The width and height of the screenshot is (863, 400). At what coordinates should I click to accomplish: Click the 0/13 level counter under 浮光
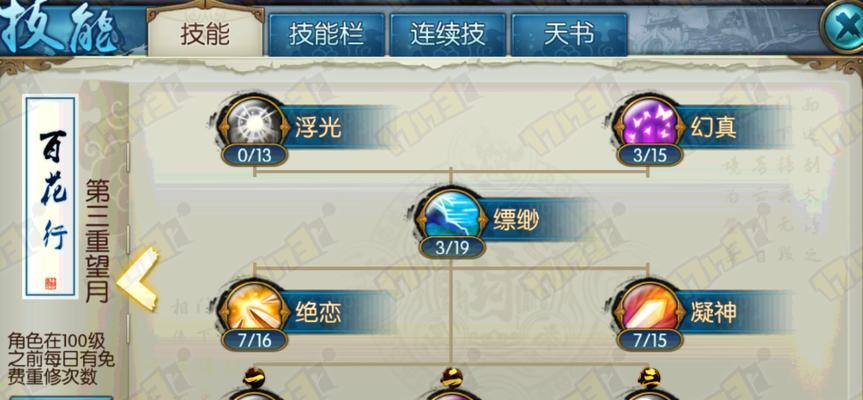click(254, 156)
